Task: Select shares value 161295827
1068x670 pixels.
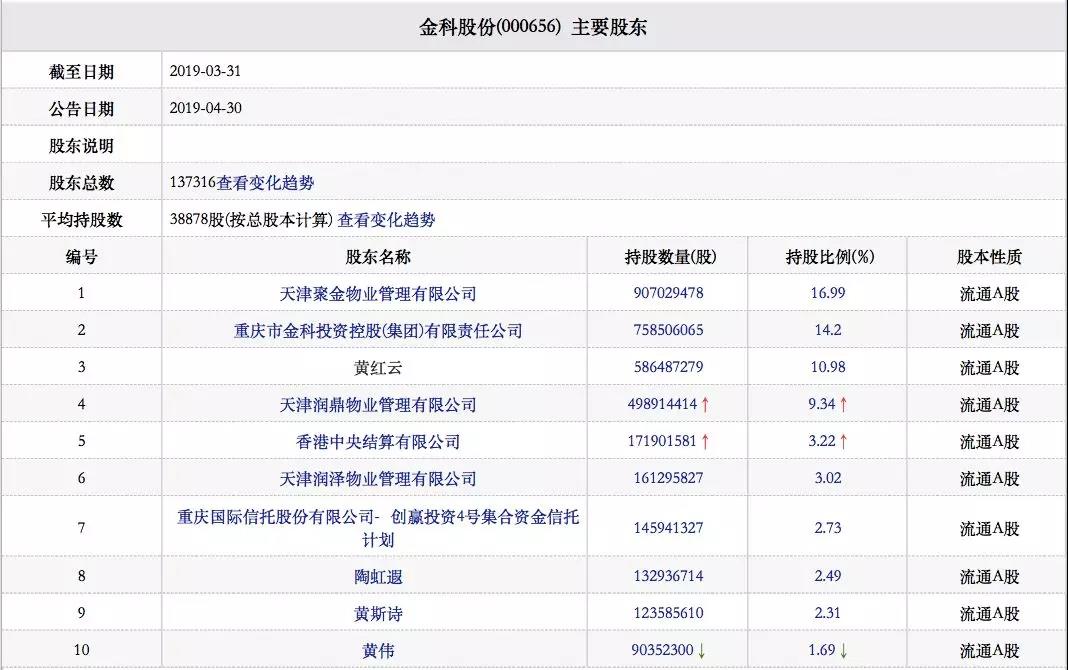Action: pos(668,478)
